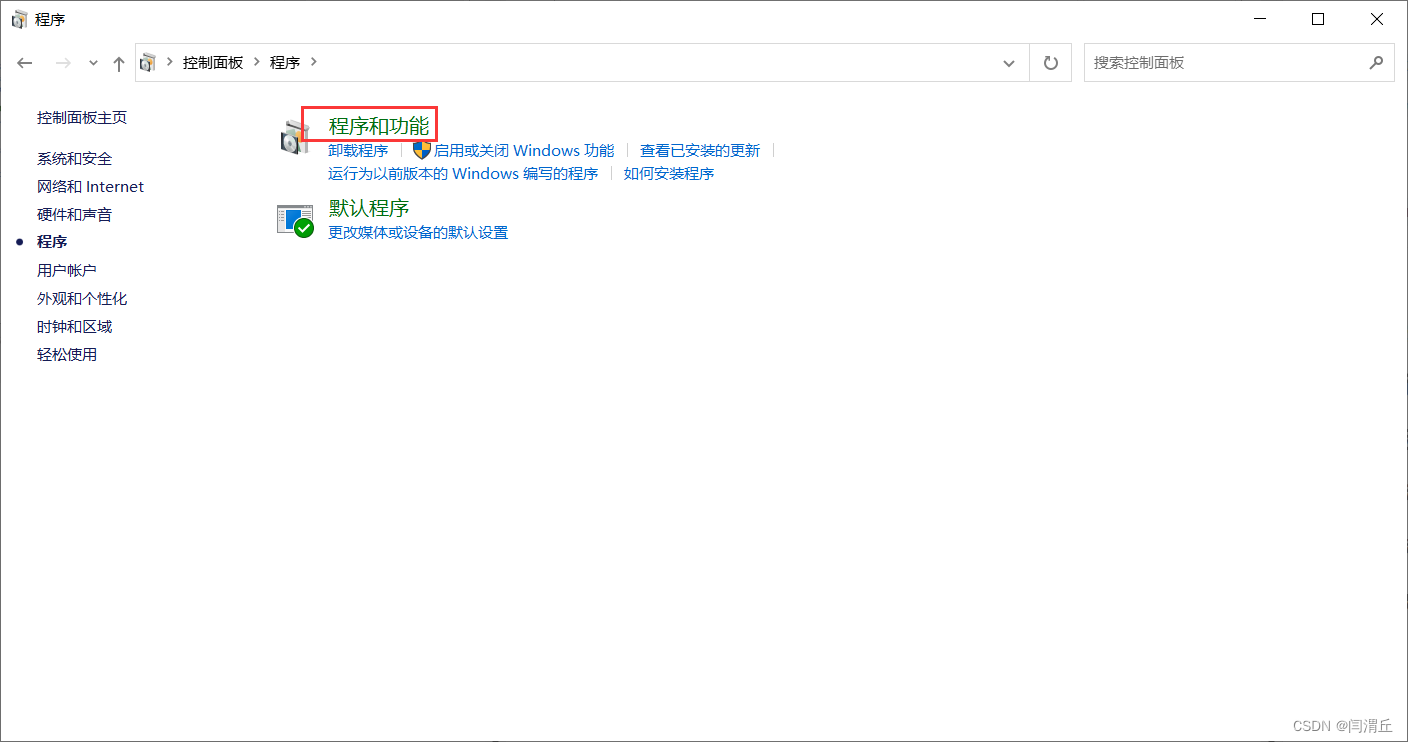
Task: Open 外观和个性化 category in sidebar
Action: (x=82, y=298)
